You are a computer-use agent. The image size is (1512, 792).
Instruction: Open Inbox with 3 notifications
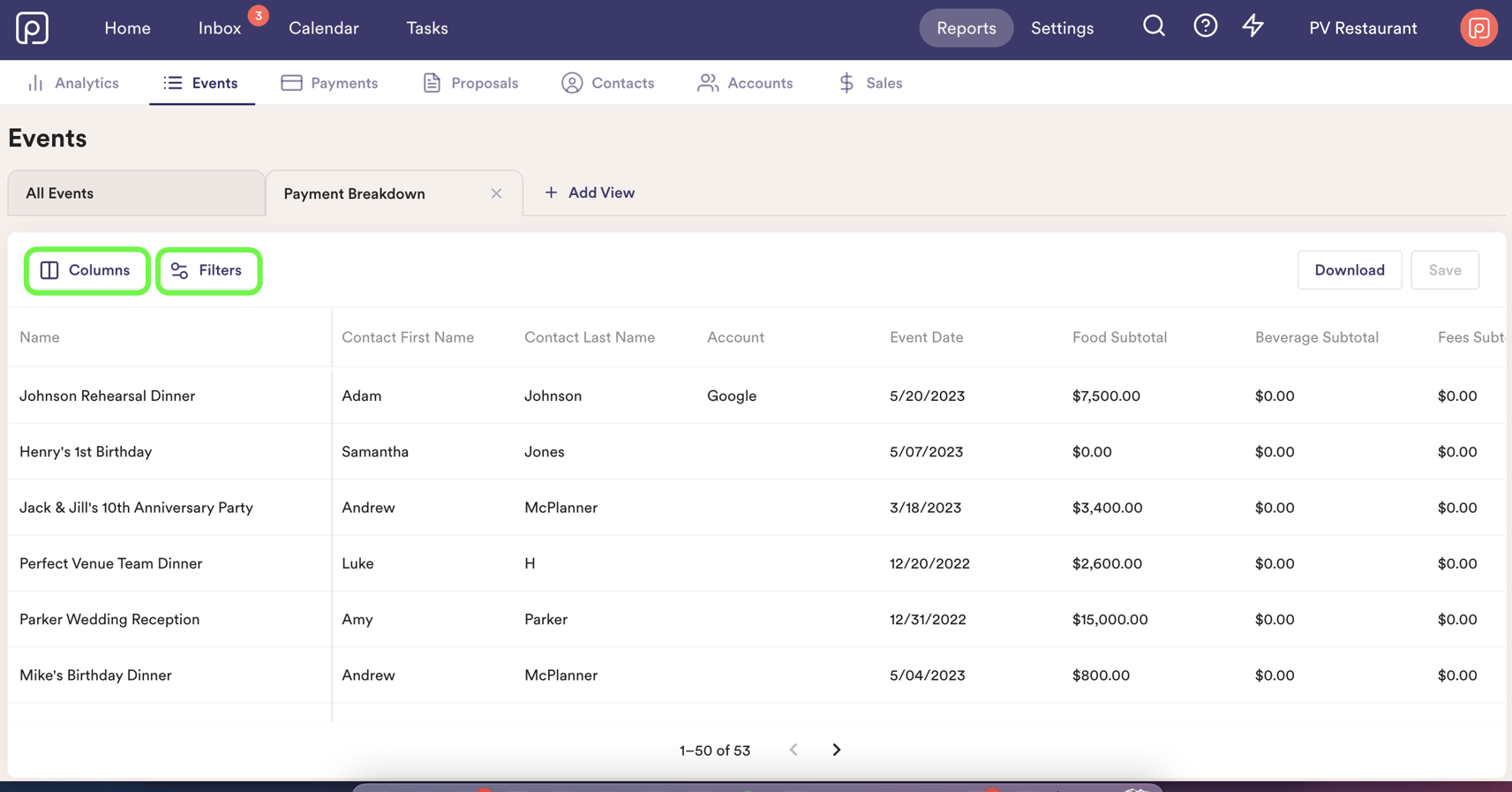pyautogui.click(x=220, y=28)
